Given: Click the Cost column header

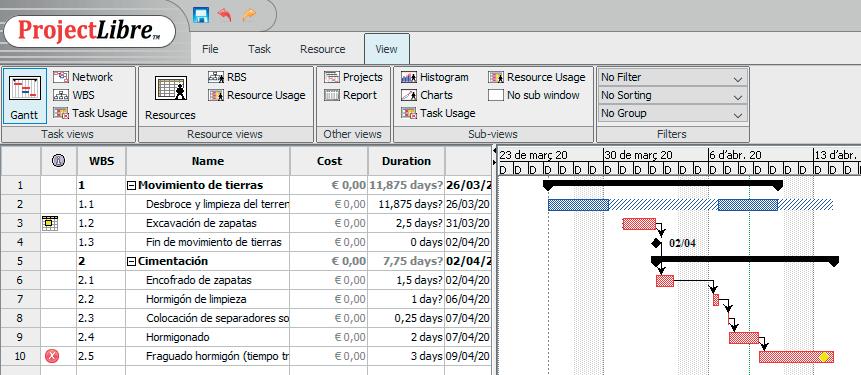Looking at the screenshot, I should click(x=329, y=161).
